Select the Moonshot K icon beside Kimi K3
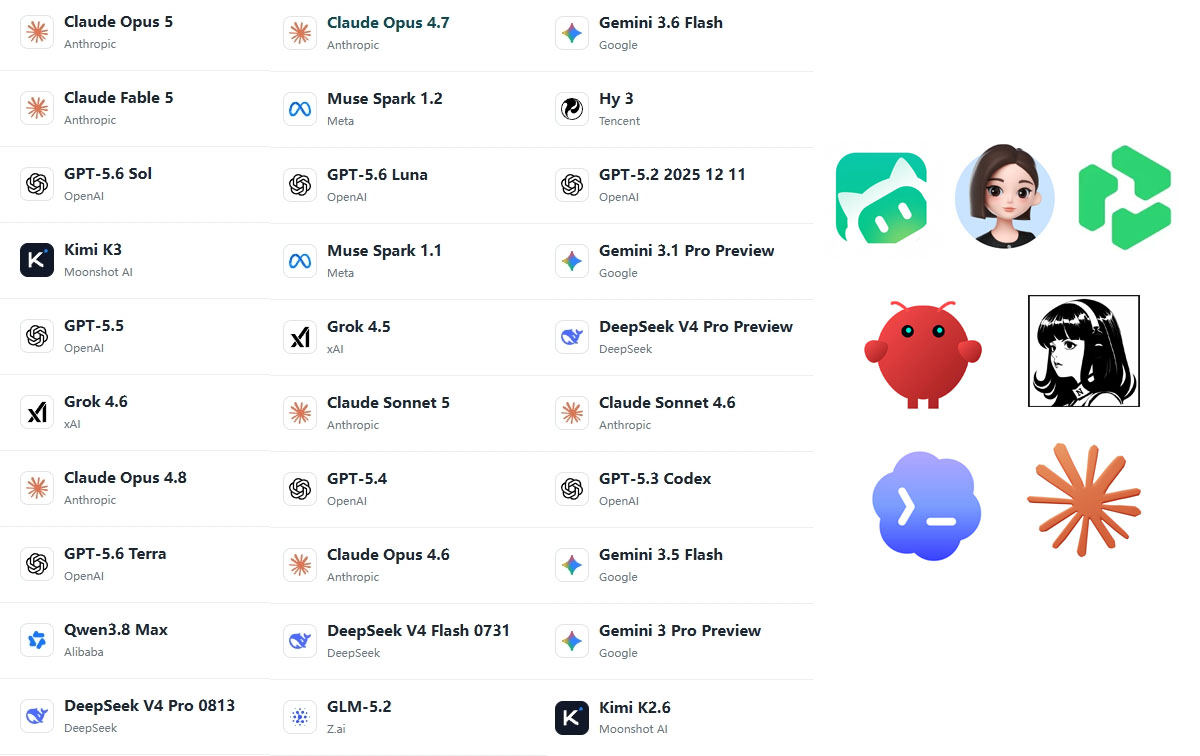 click(37, 259)
